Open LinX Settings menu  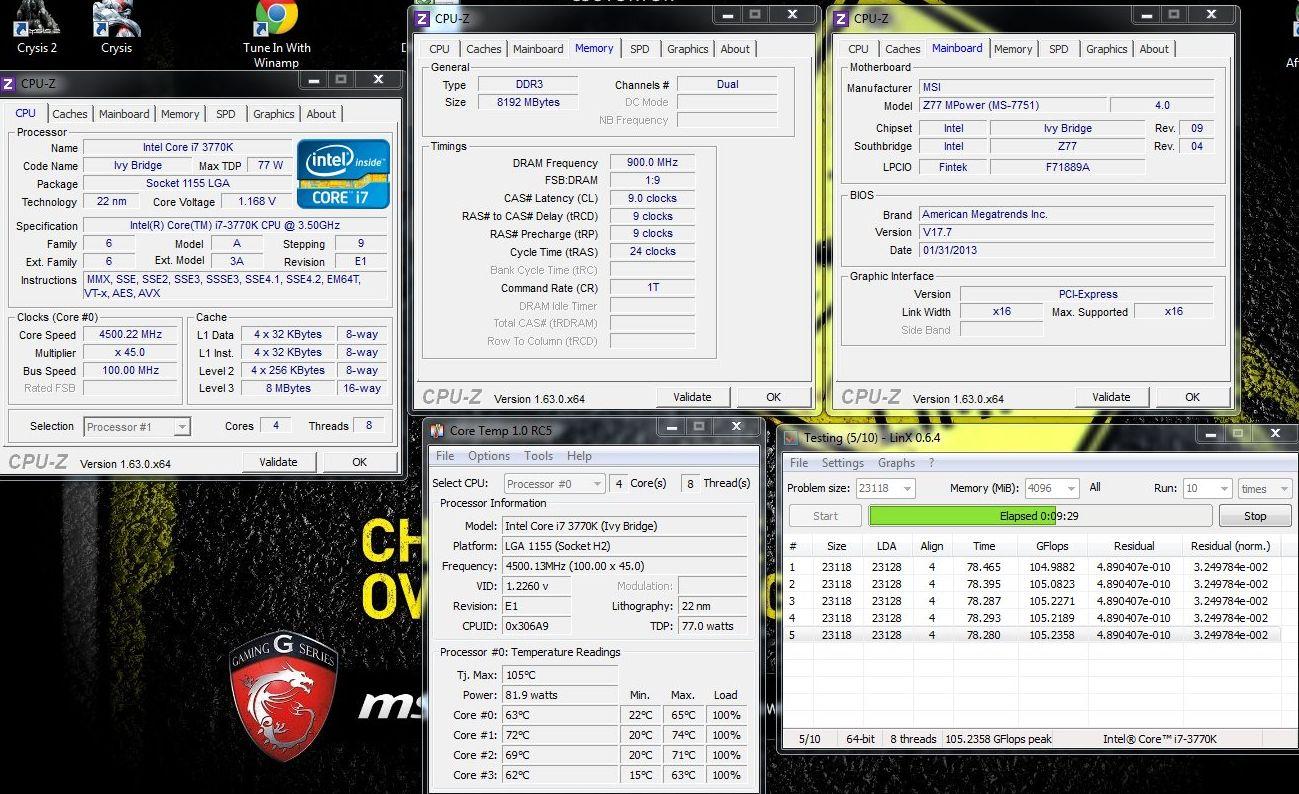point(843,463)
